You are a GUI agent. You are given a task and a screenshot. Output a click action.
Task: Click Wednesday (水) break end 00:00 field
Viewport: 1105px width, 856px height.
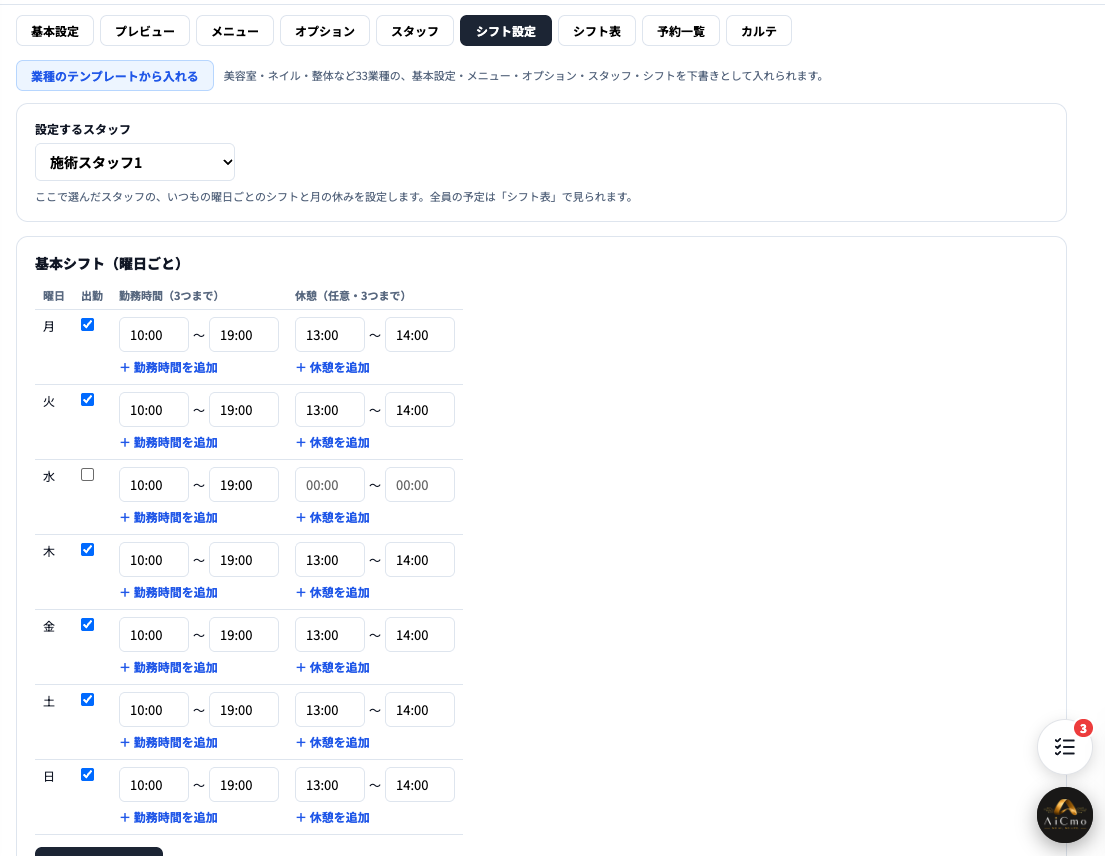[420, 485]
